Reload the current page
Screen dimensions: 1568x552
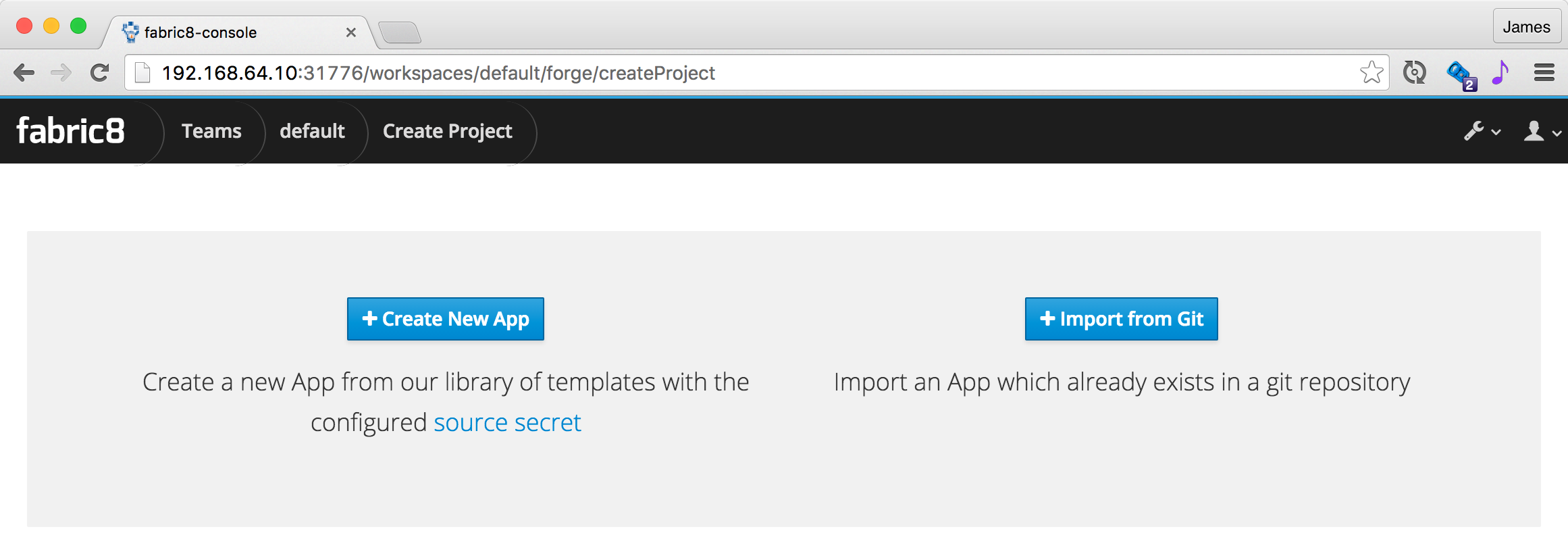[x=100, y=72]
